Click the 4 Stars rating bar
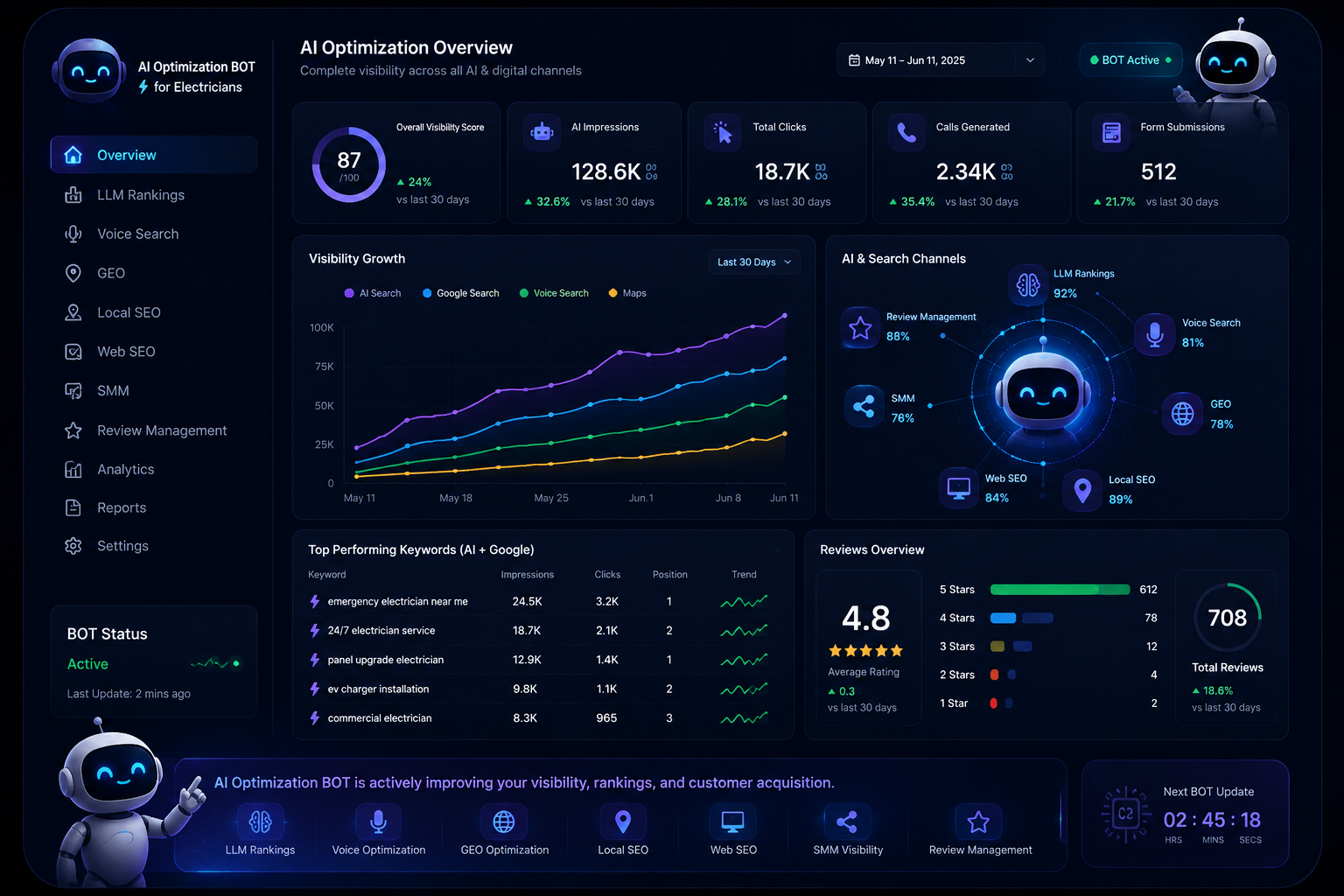The image size is (1344, 896). pyautogui.click(x=1021, y=618)
